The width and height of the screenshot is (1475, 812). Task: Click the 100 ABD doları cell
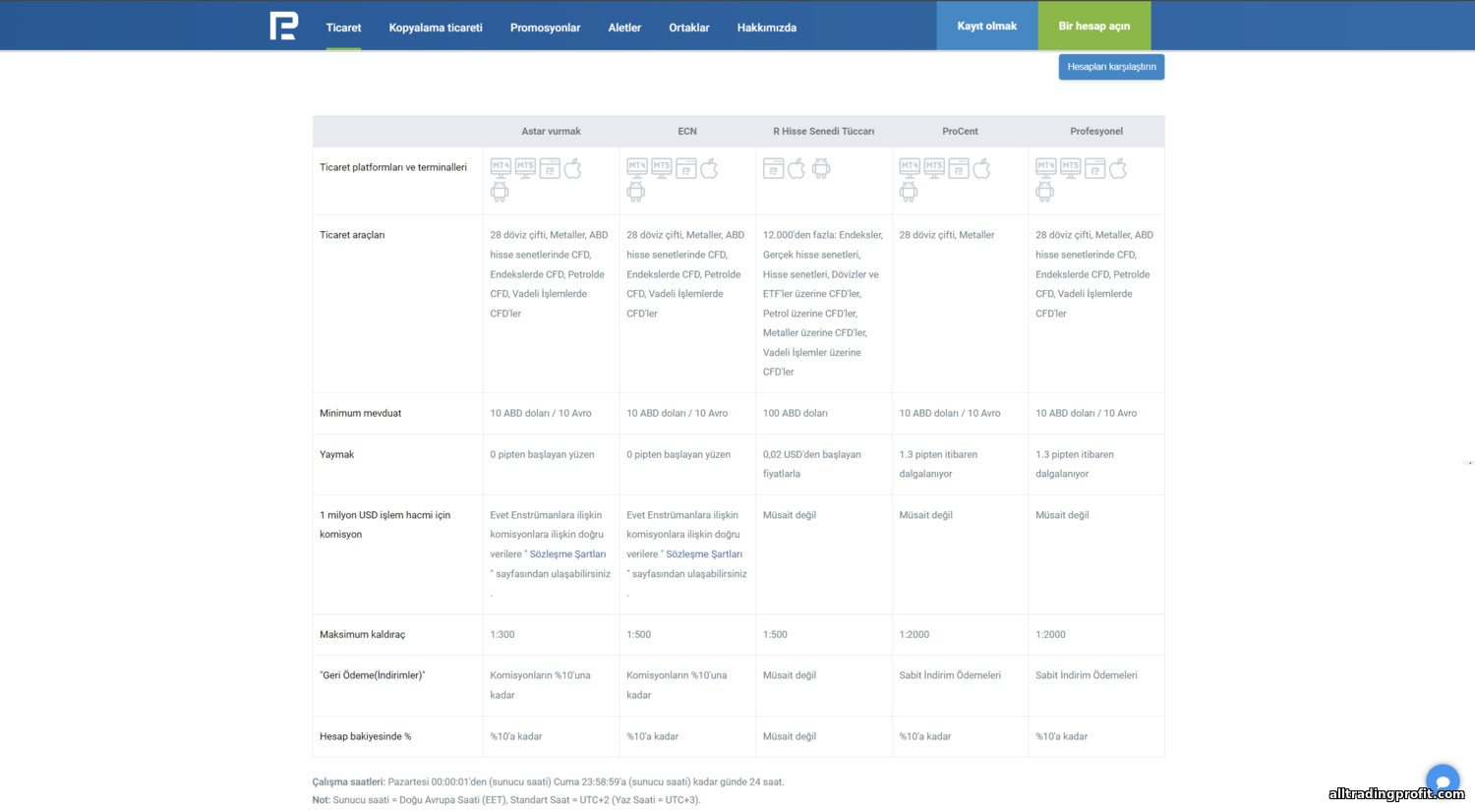pos(796,413)
